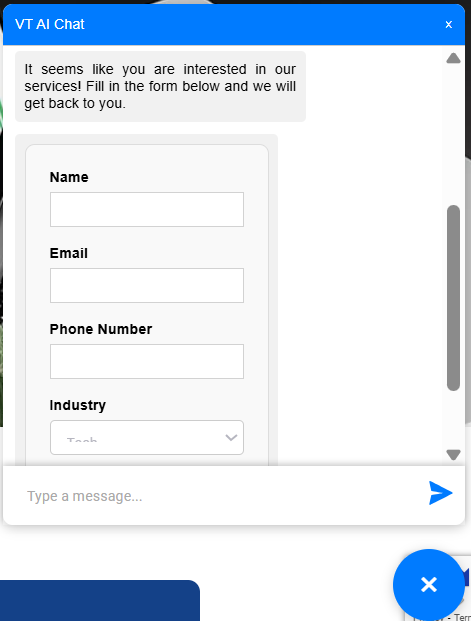Click the interested in our services message bubble
471x621 pixels.
point(160,86)
